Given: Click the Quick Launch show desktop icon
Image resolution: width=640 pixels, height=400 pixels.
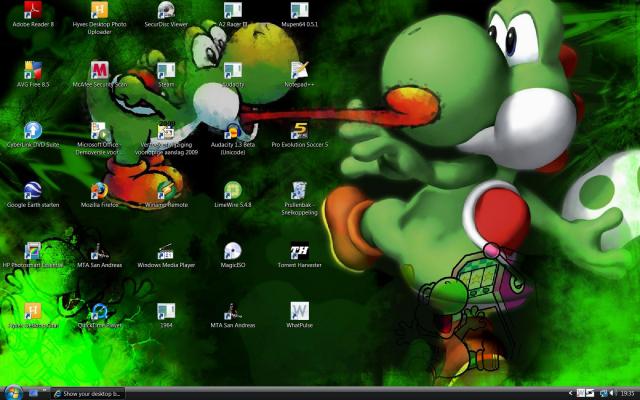Looking at the screenshot, I should coord(33,393).
